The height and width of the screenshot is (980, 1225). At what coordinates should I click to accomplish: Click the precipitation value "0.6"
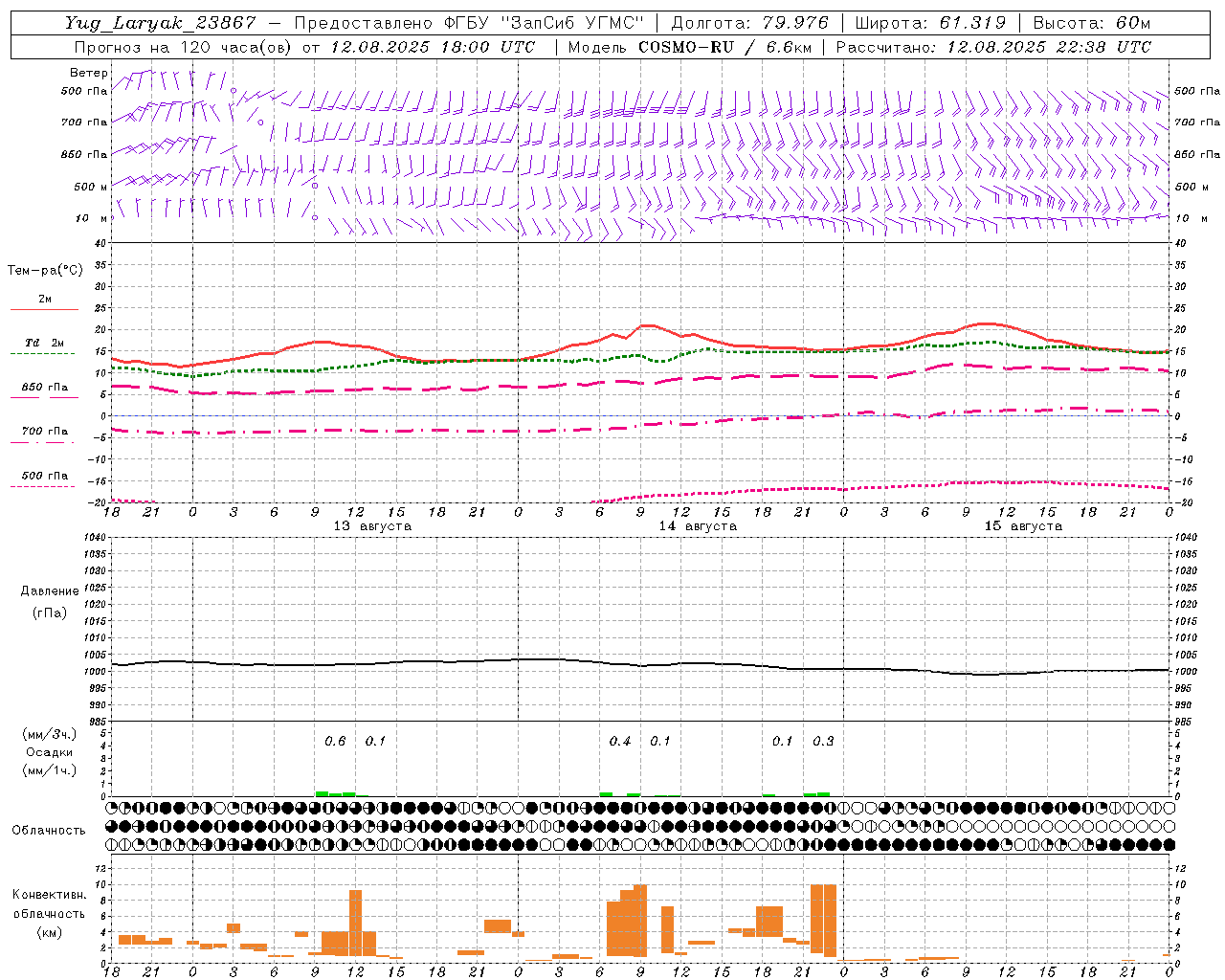point(335,741)
